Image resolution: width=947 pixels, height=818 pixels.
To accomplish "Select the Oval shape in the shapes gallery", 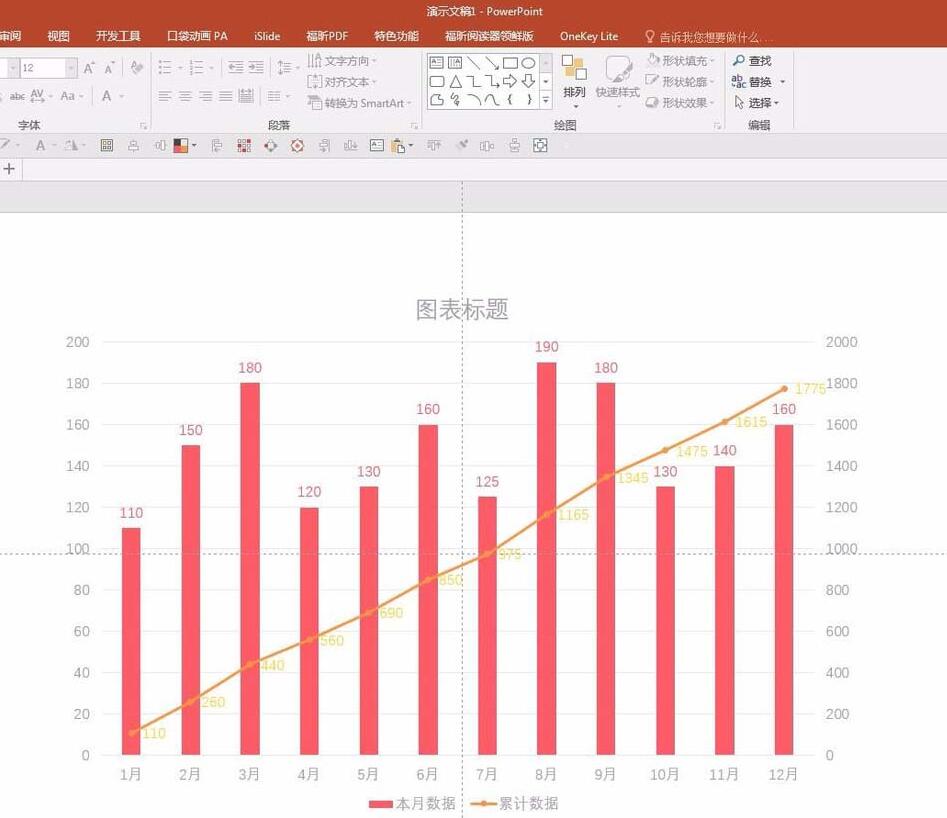I will [x=527, y=62].
